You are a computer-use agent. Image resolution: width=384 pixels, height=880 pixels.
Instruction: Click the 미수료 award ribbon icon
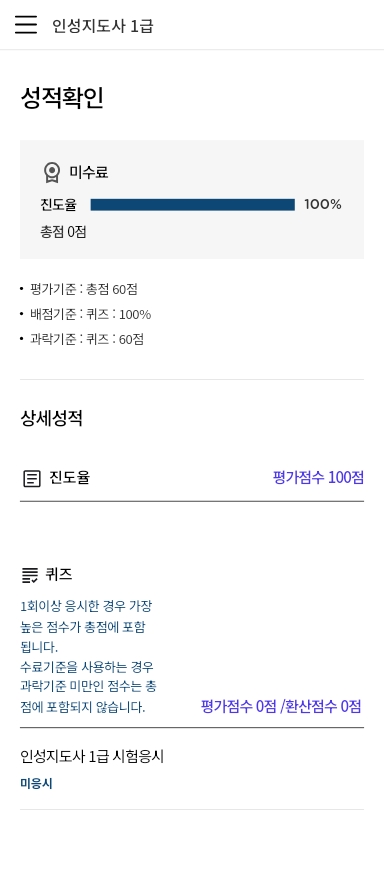click(x=52, y=172)
